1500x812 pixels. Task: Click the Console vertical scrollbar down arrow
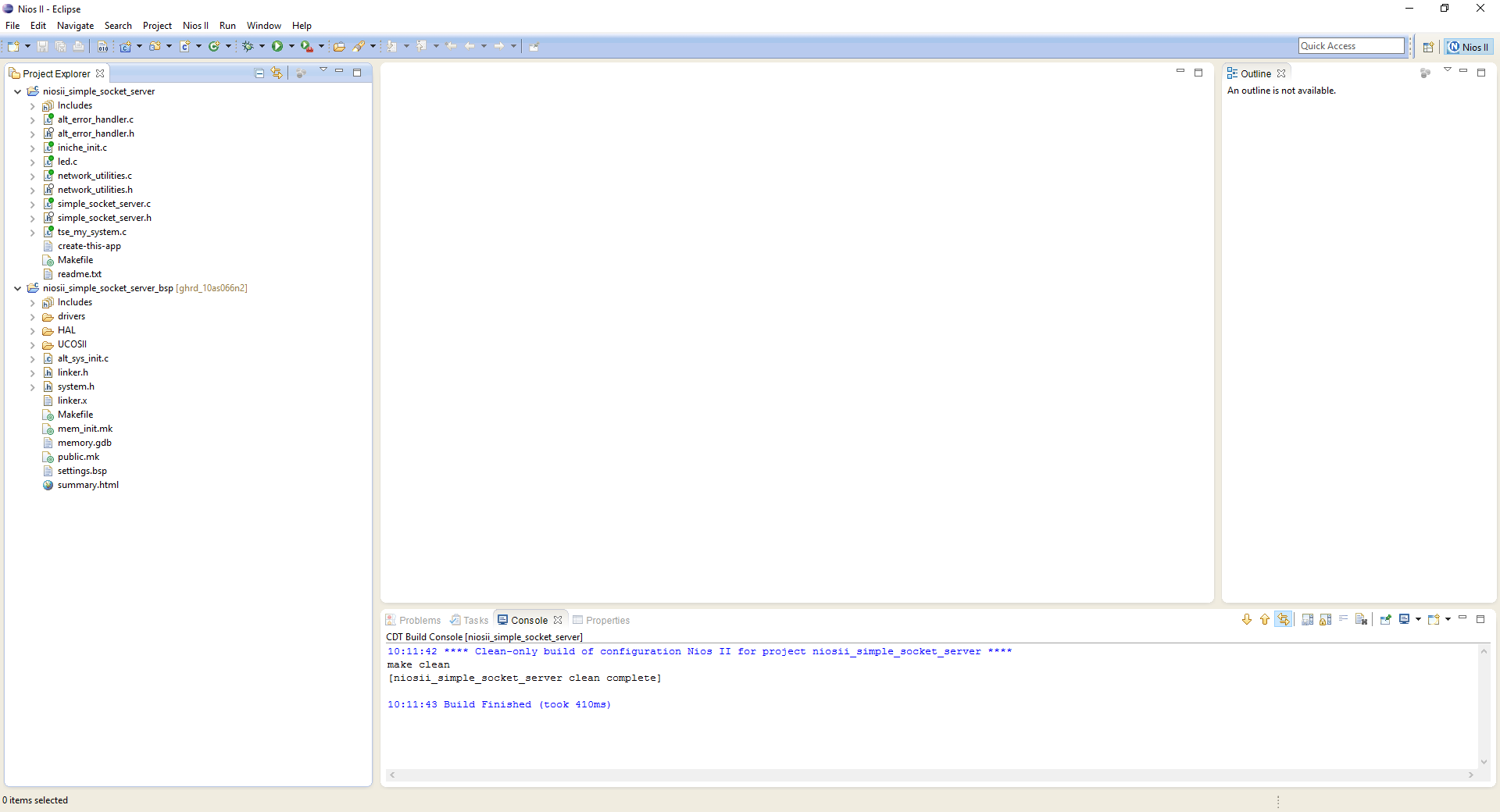(x=1484, y=762)
